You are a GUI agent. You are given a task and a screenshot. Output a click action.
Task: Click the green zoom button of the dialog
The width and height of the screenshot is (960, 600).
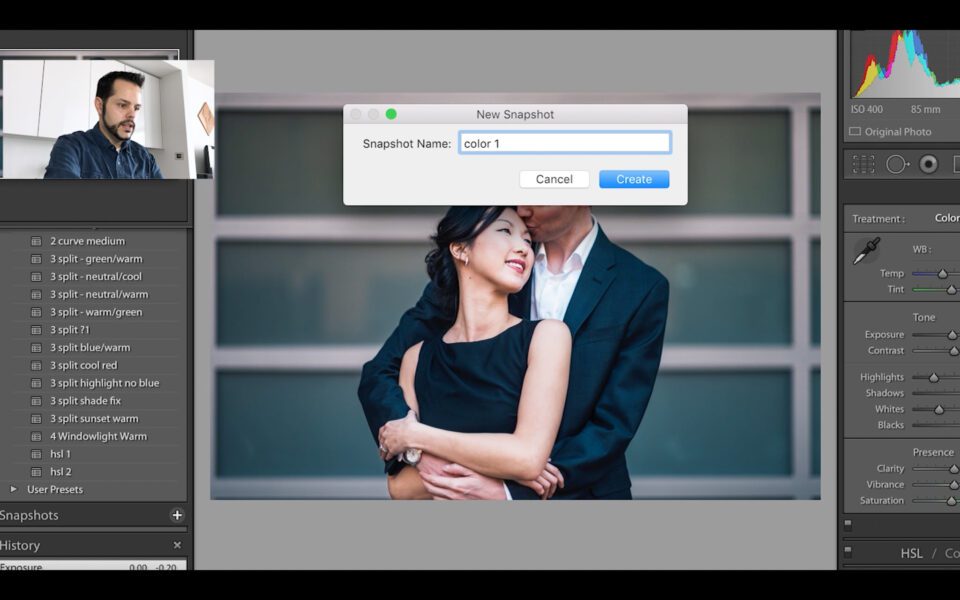tap(391, 114)
